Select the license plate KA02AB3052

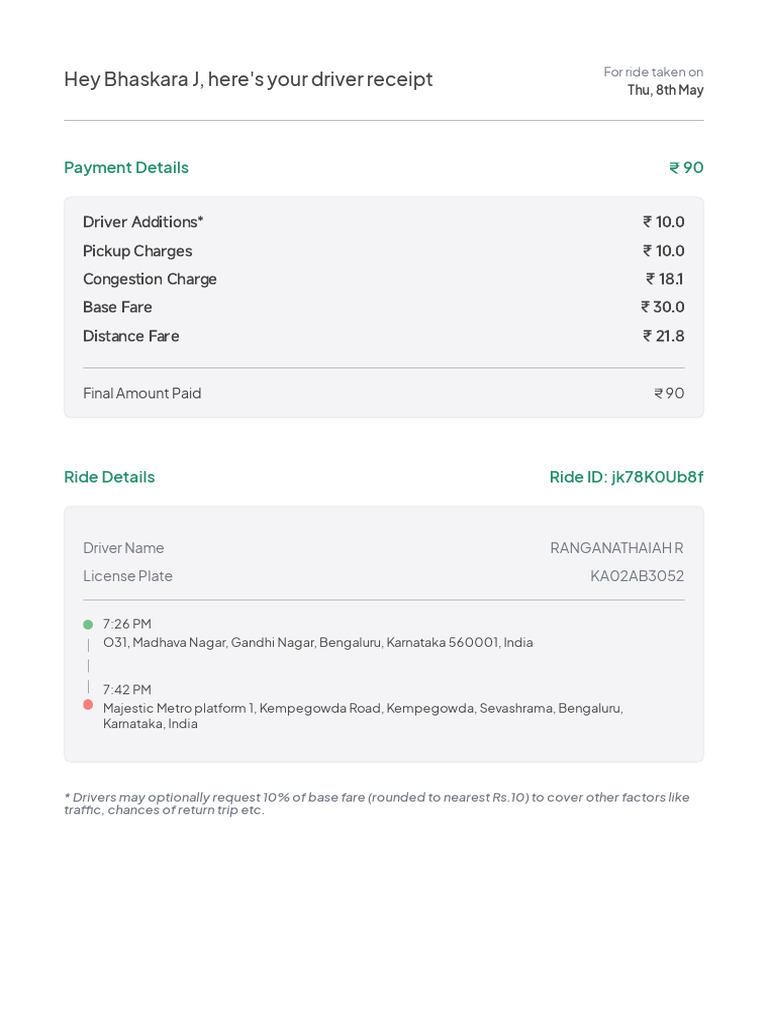(637, 576)
